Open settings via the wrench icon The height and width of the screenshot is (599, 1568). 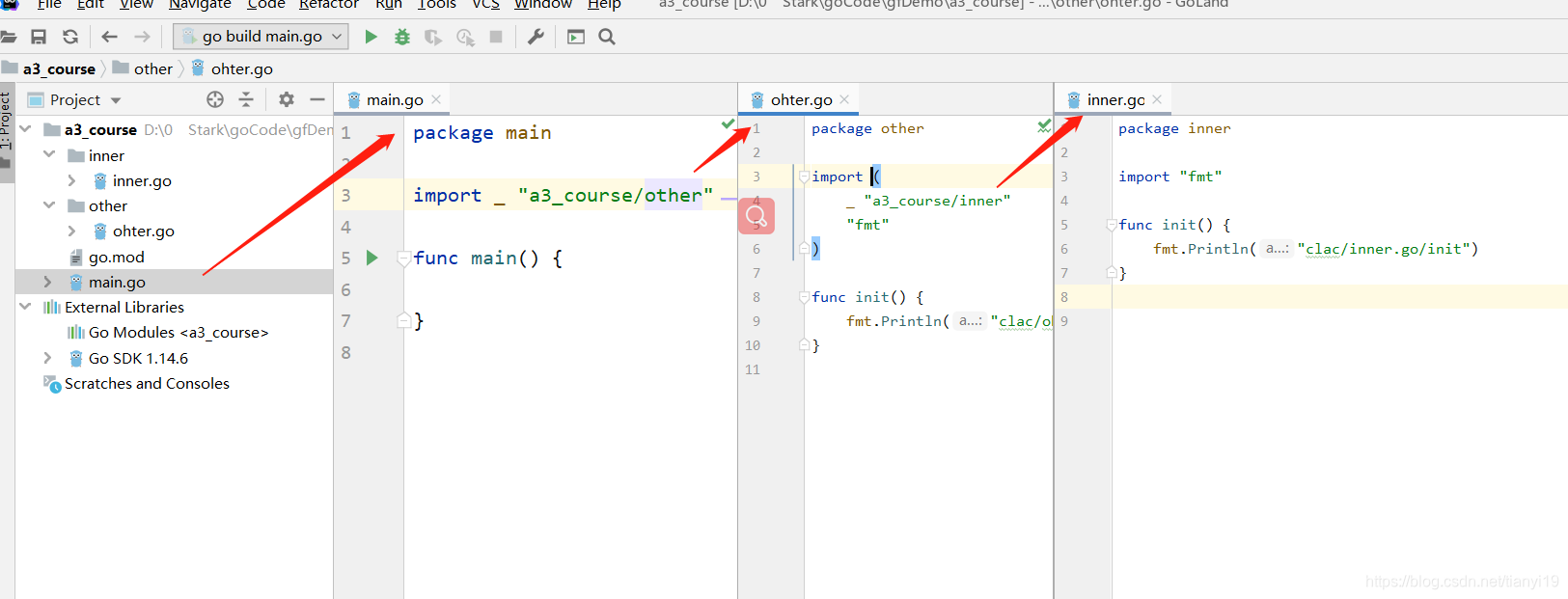(x=536, y=37)
